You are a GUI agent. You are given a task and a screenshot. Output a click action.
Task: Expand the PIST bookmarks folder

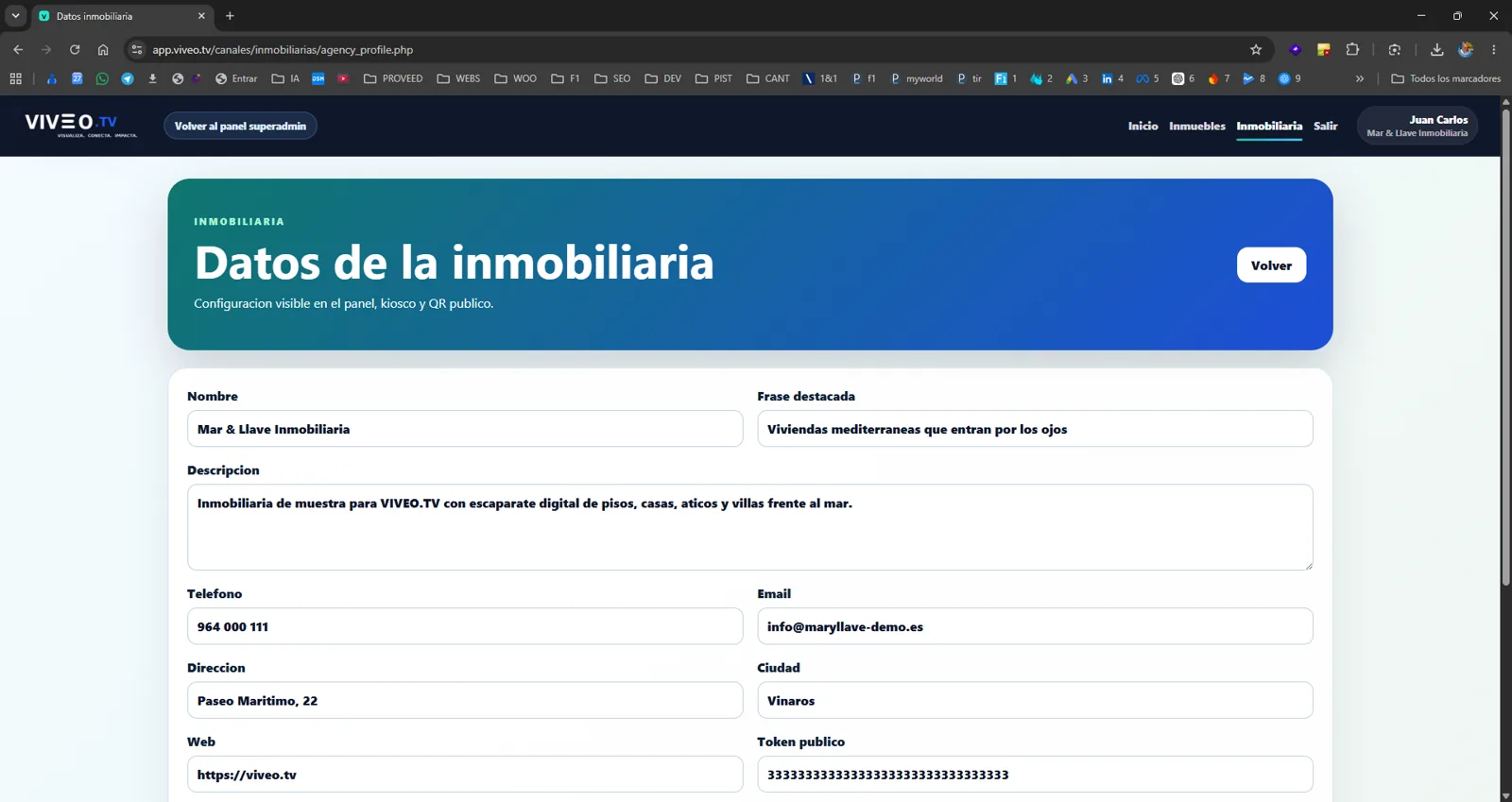[x=713, y=78]
